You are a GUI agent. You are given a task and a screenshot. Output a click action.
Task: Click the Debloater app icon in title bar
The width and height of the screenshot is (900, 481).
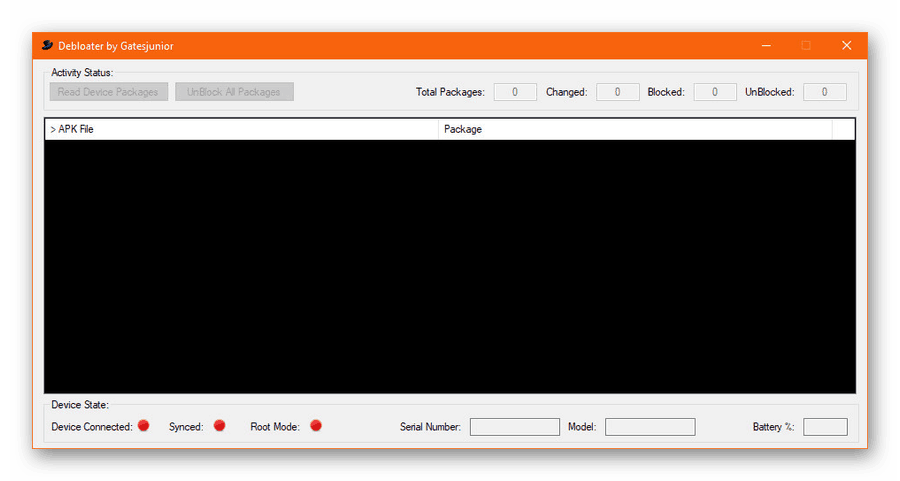pos(47,45)
